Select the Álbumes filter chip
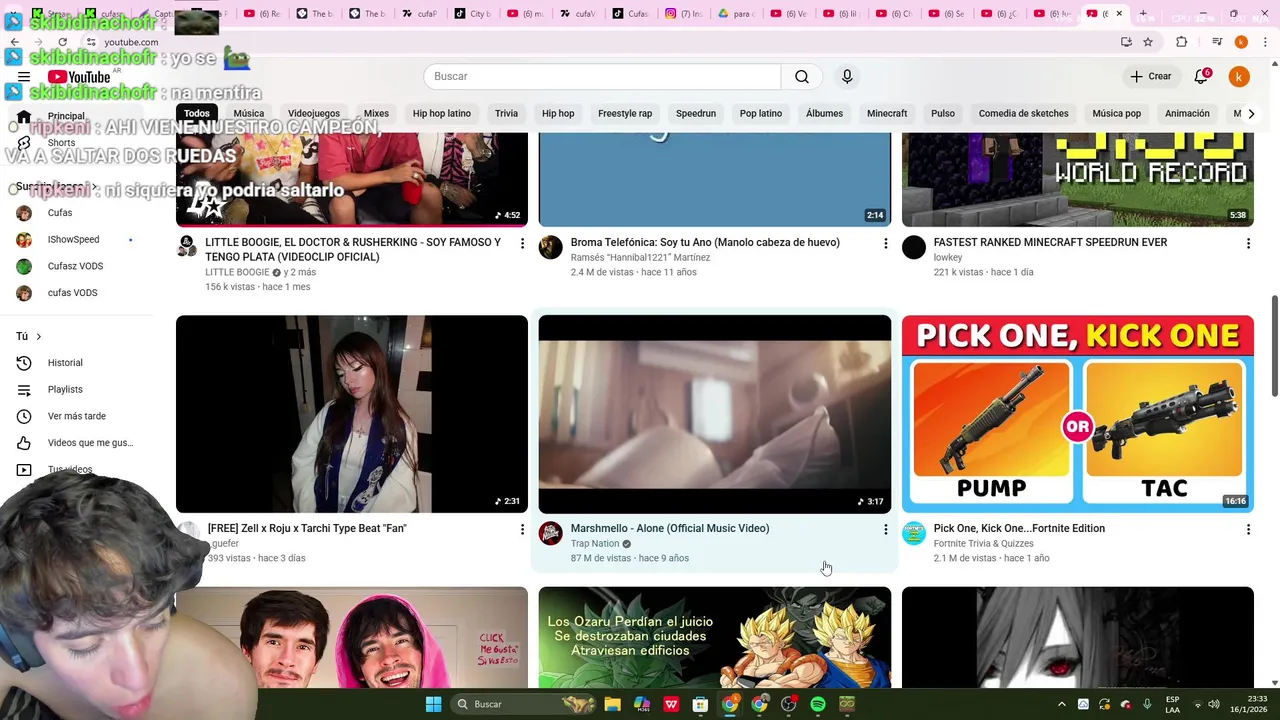The height and width of the screenshot is (720, 1280). [825, 114]
